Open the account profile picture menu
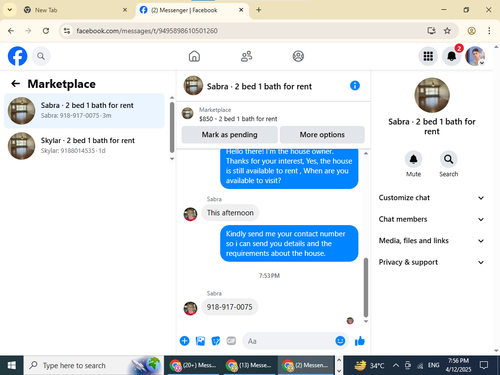Image resolution: width=500 pixels, height=375 pixels. pos(475,56)
